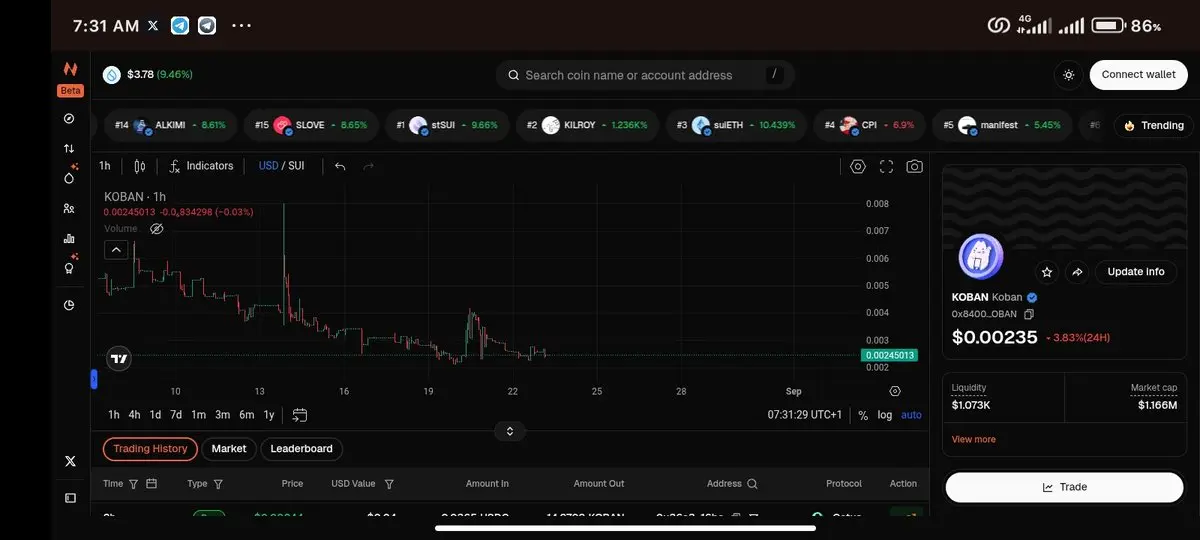
Task: Click the Connect wallet button
Action: tap(1138, 75)
